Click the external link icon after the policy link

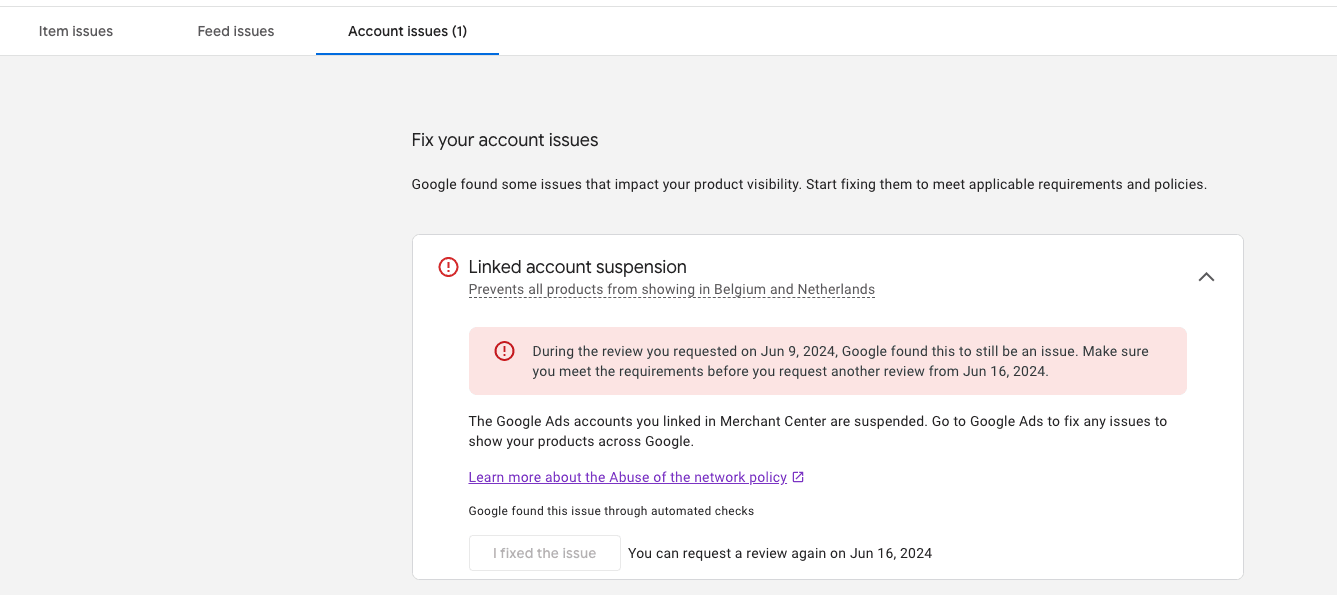click(797, 477)
